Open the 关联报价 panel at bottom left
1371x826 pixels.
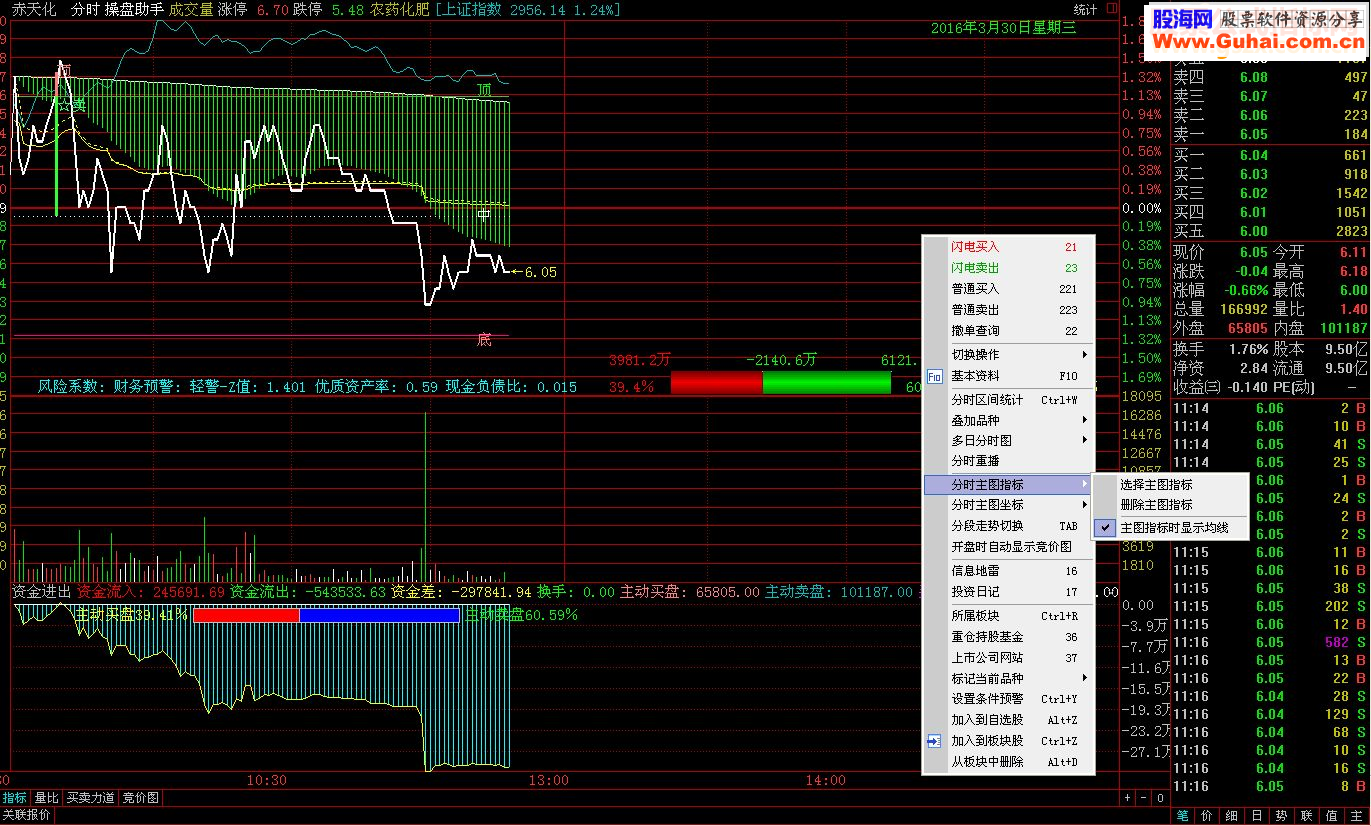(x=27, y=816)
